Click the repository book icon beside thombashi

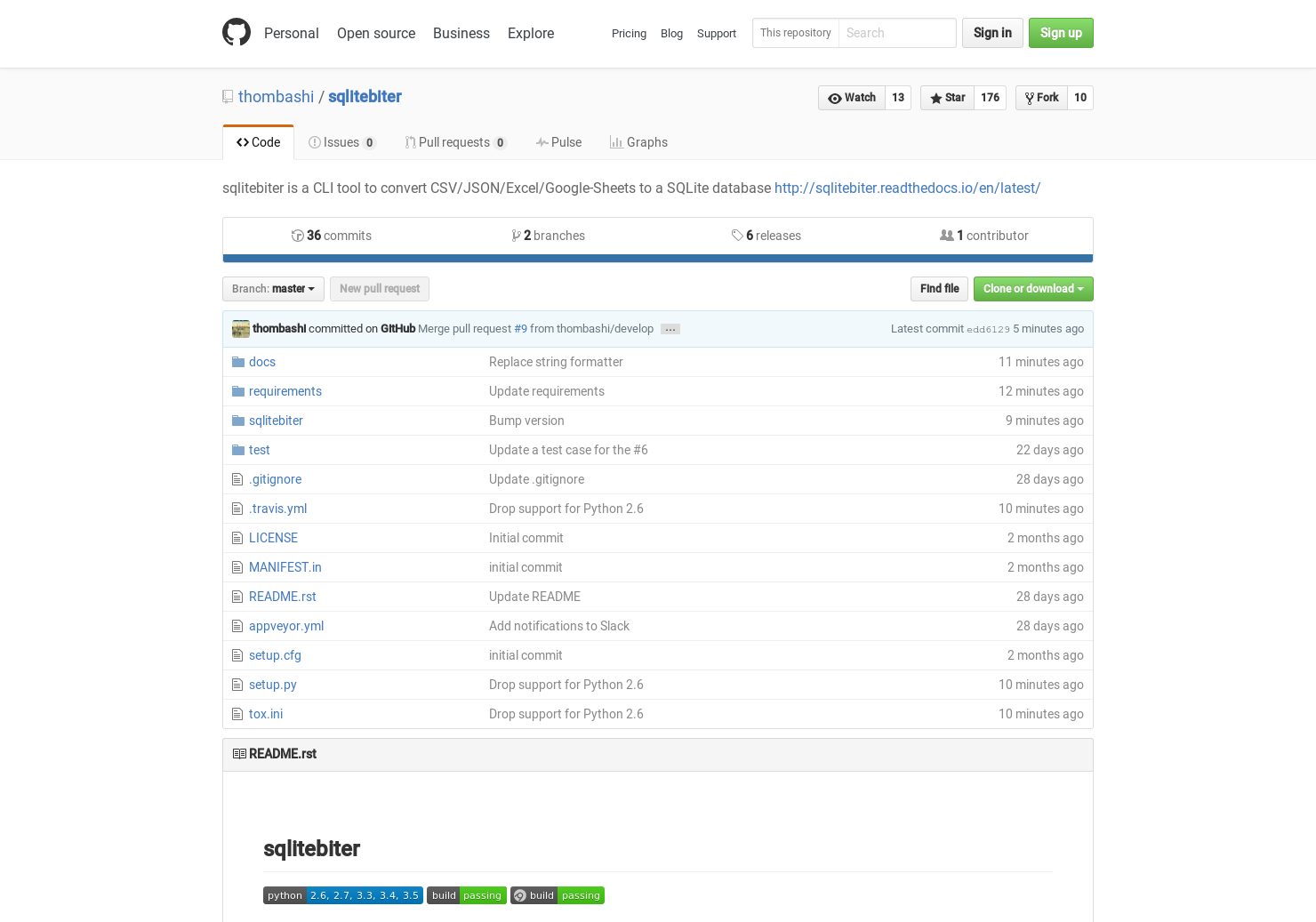[x=228, y=97]
